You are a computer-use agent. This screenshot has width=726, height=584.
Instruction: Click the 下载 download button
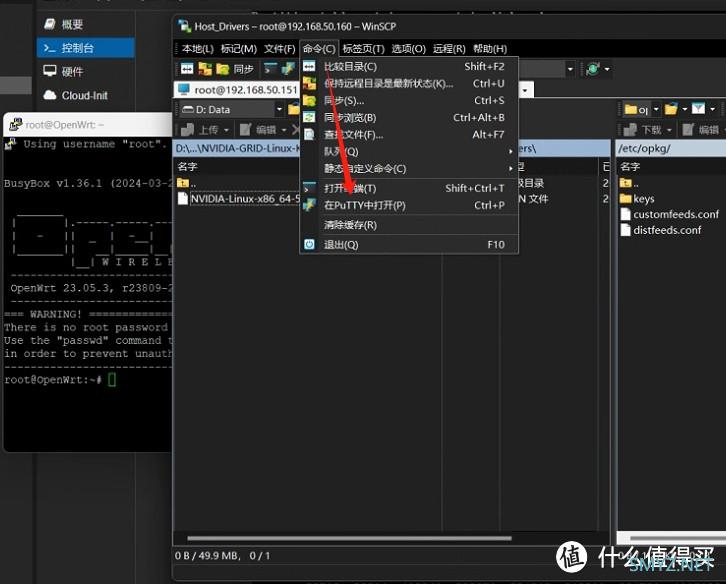643,130
